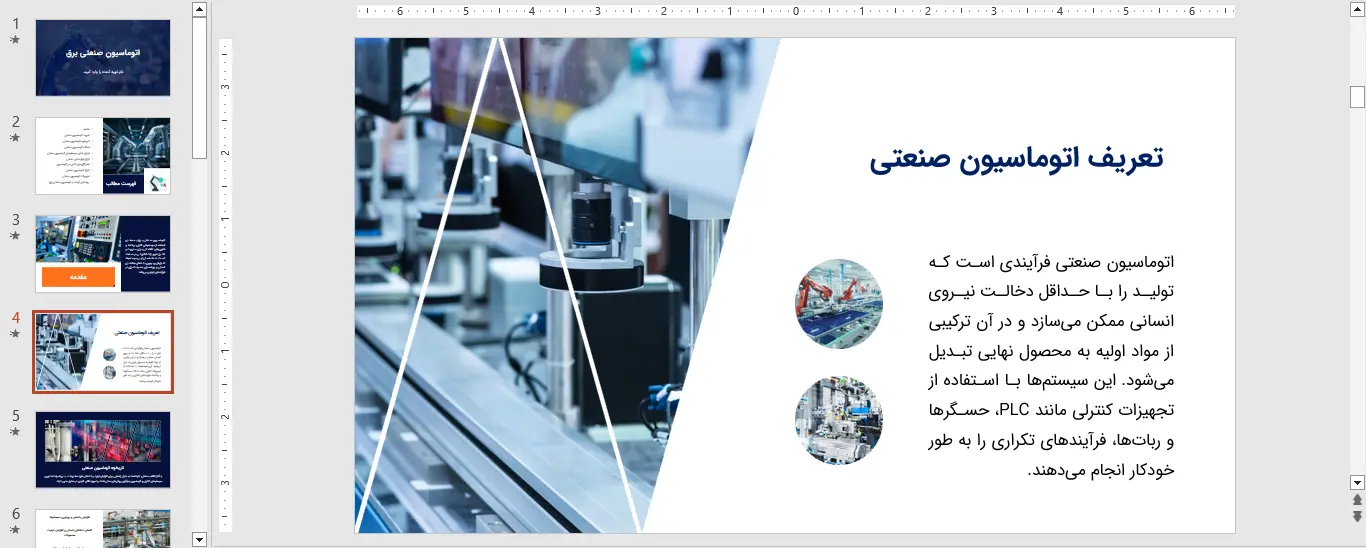Click the animation star beside slide 5
The width and height of the screenshot is (1366, 548).
point(15,432)
